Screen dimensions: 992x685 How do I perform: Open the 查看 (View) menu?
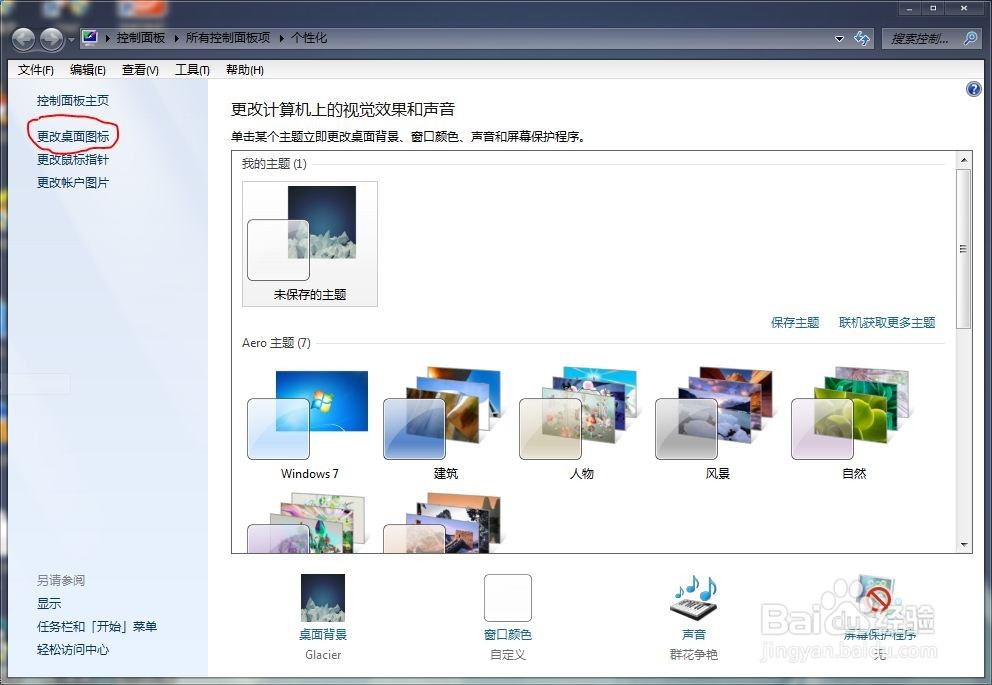140,69
